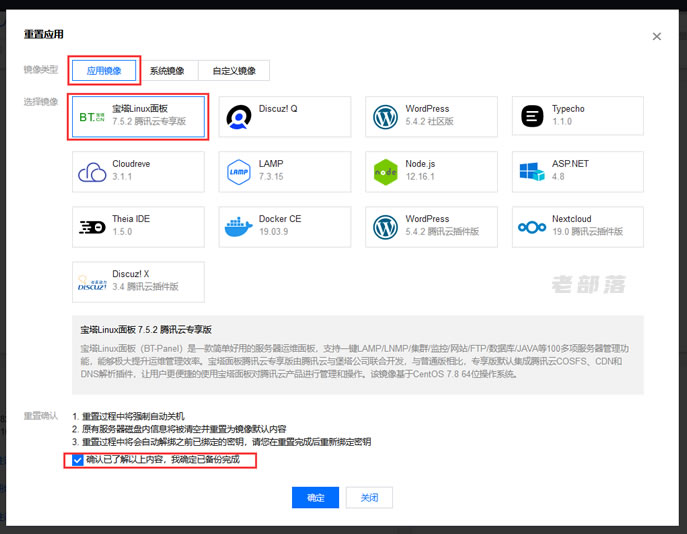Screen dimensions: 687x534
Task: Choose the Cloudreve cloud icon
Action: coord(92,172)
